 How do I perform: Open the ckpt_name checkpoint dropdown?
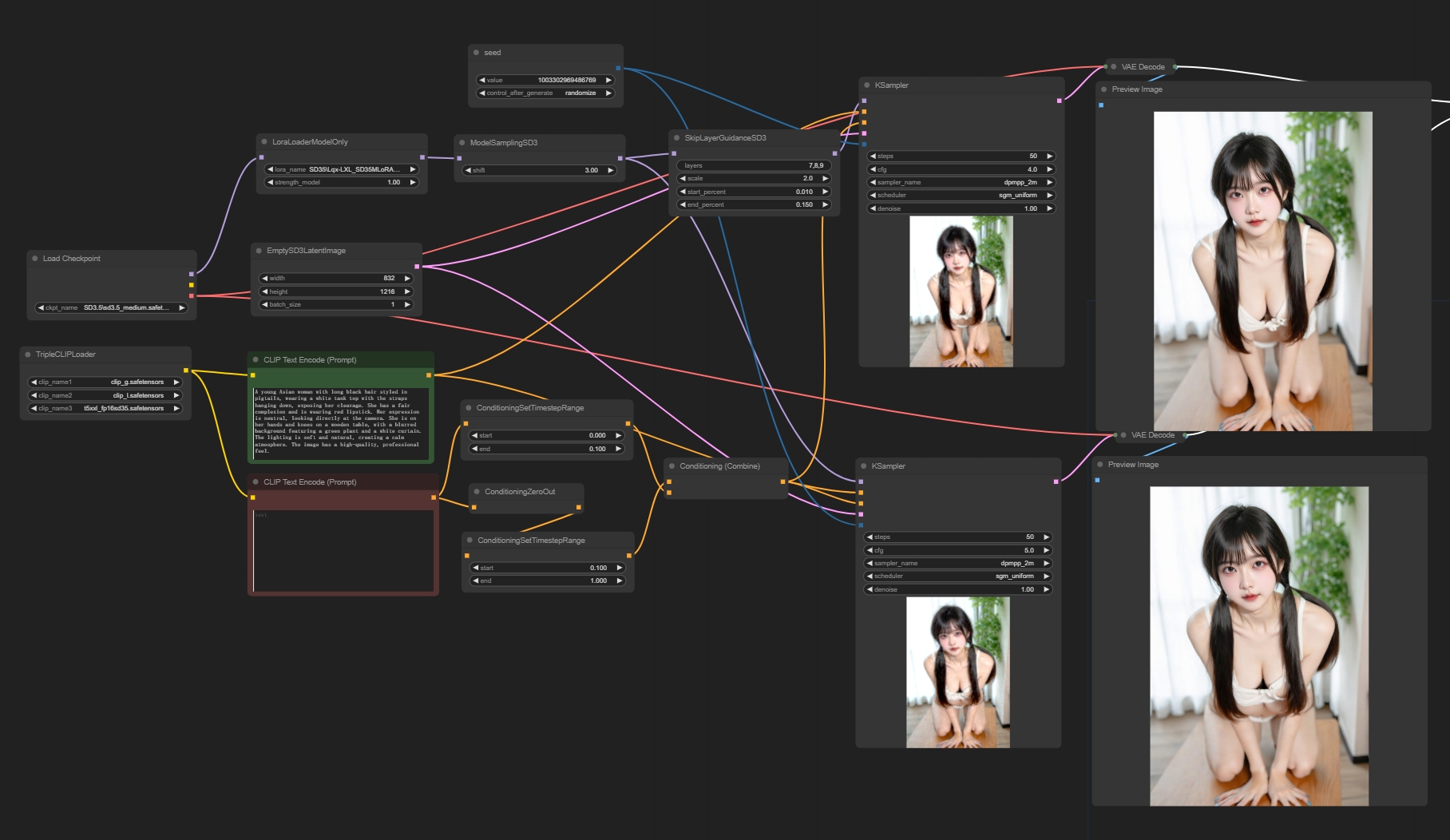[112, 307]
